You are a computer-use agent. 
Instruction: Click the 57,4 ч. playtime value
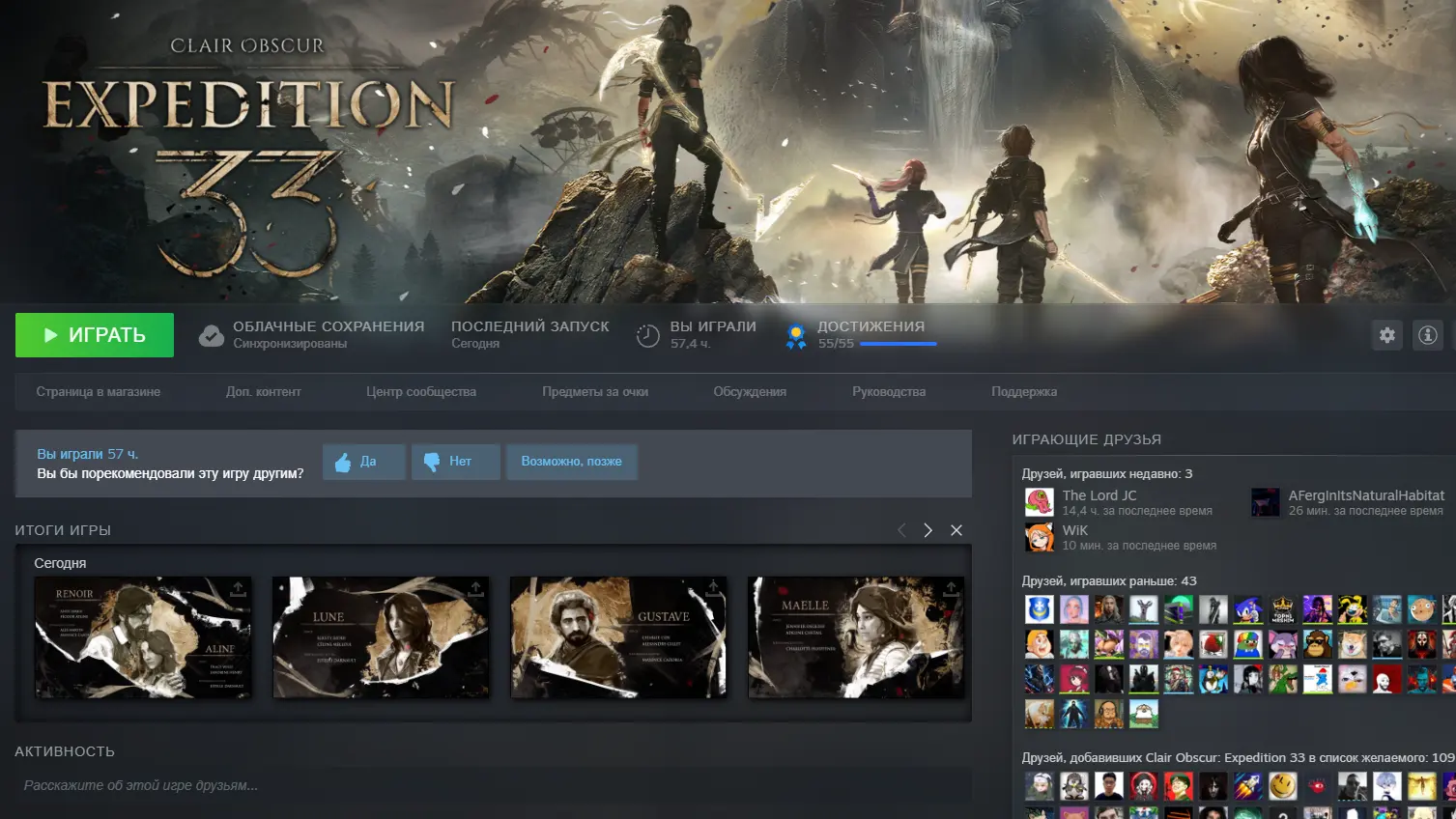tap(691, 344)
